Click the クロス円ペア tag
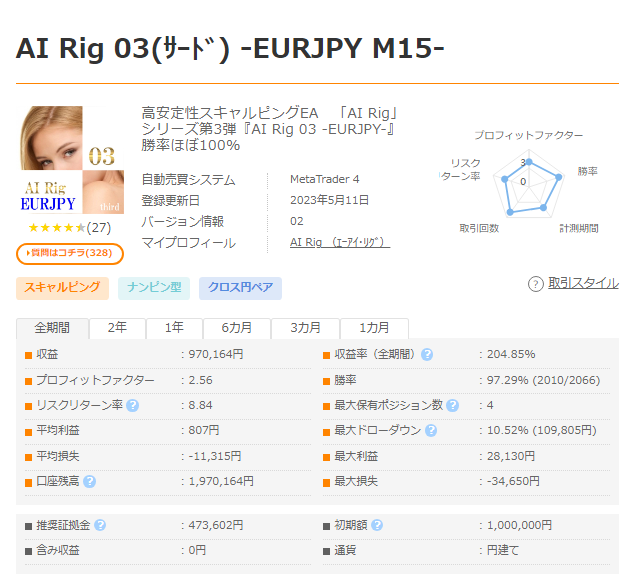The width and height of the screenshot is (638, 581). click(x=240, y=288)
